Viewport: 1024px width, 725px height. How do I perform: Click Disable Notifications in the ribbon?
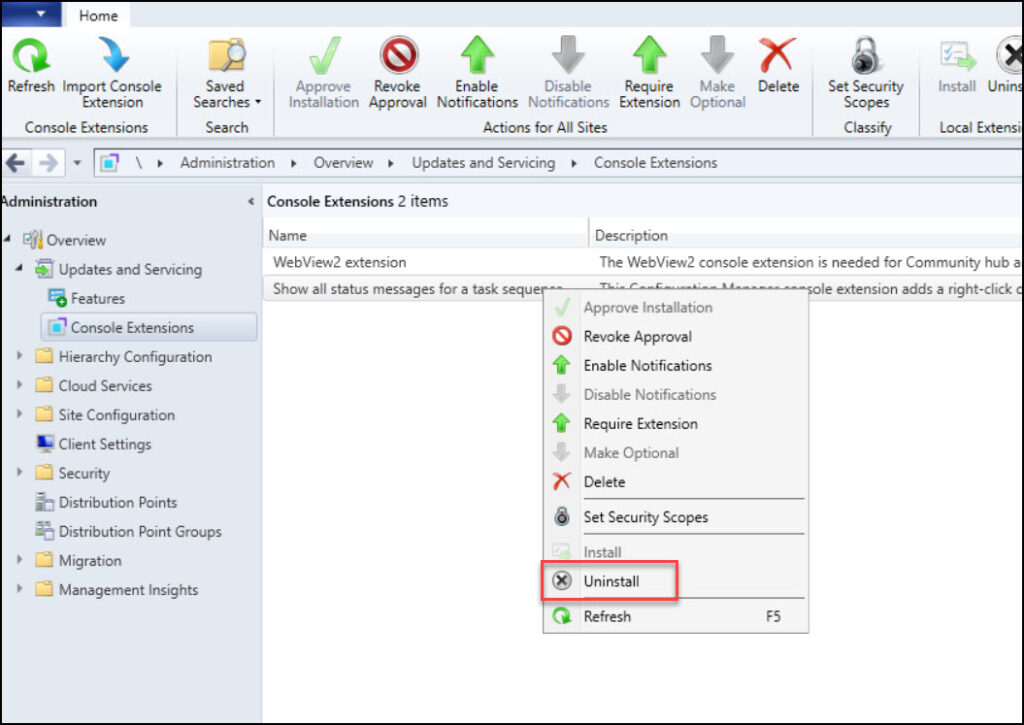(568, 72)
